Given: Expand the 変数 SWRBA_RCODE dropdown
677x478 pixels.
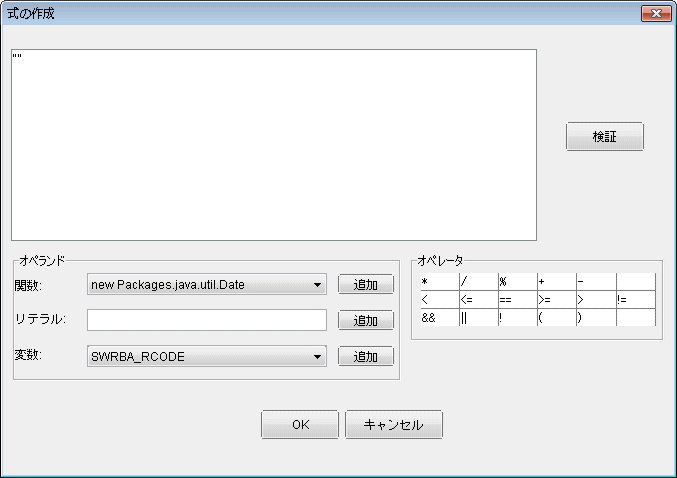Looking at the screenshot, I should click(207, 356).
